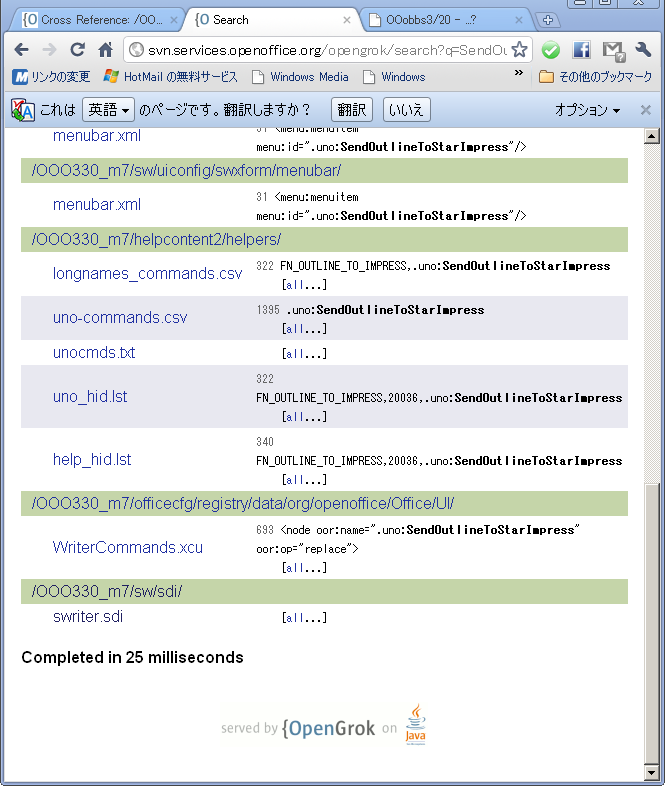The image size is (665, 786).
Task: Click the Java logo in the footer
Action: [415, 724]
